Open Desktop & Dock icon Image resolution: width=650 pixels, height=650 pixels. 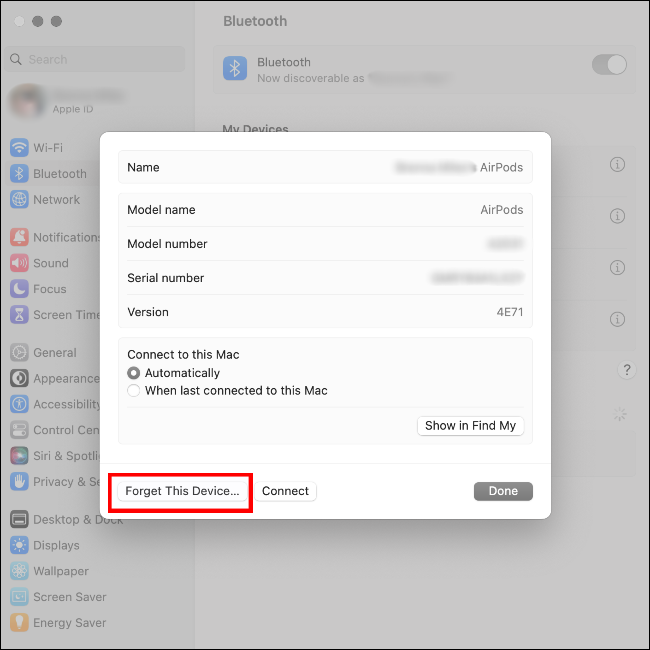[19, 519]
